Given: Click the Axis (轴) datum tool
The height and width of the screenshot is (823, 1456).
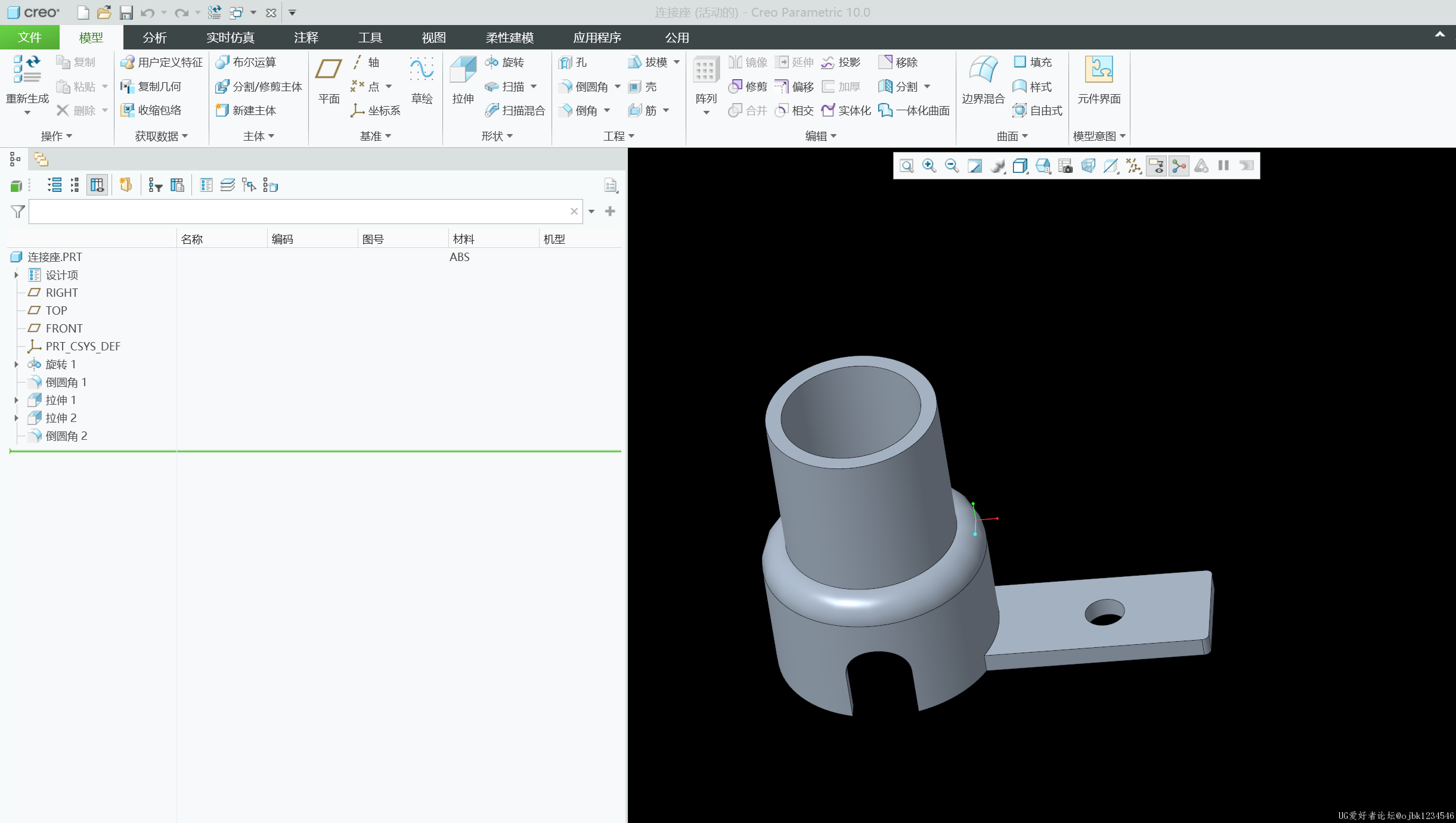Looking at the screenshot, I should [365, 62].
